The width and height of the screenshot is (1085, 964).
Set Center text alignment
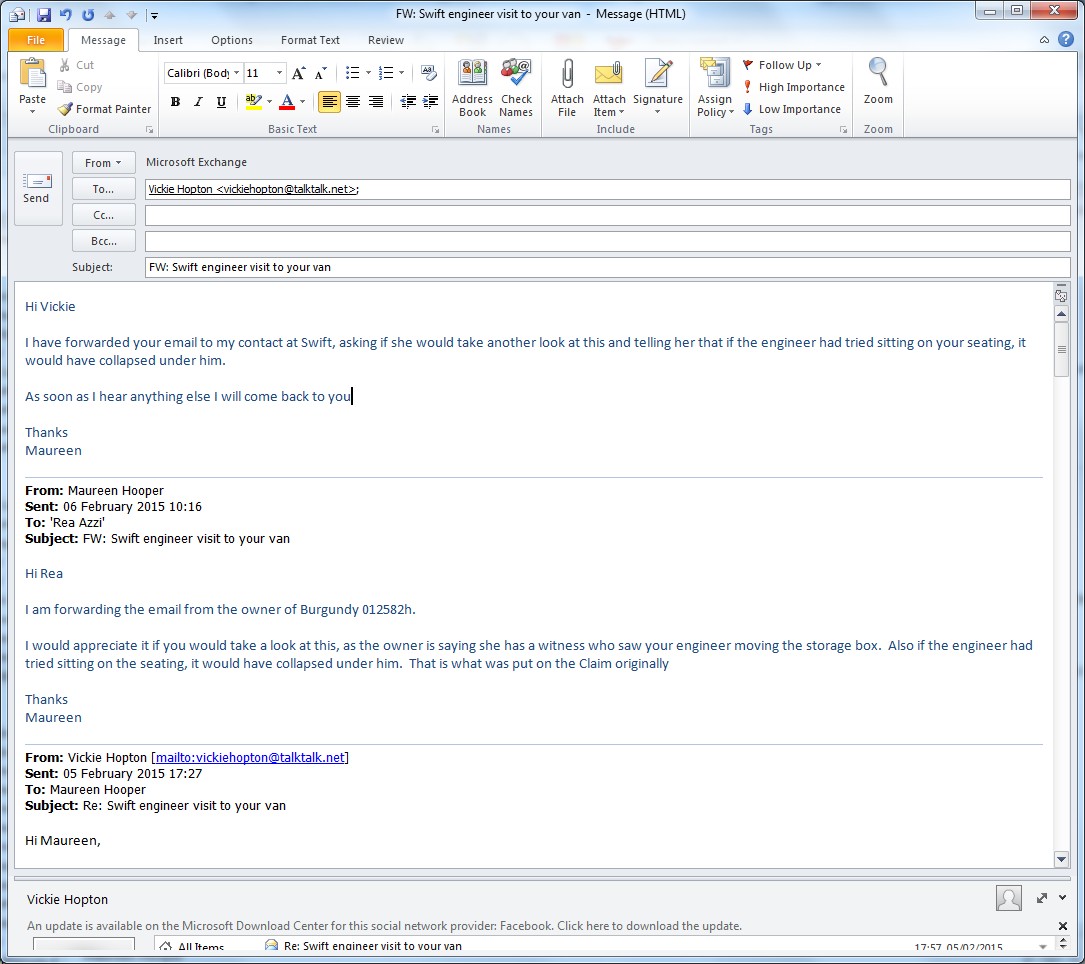click(353, 102)
